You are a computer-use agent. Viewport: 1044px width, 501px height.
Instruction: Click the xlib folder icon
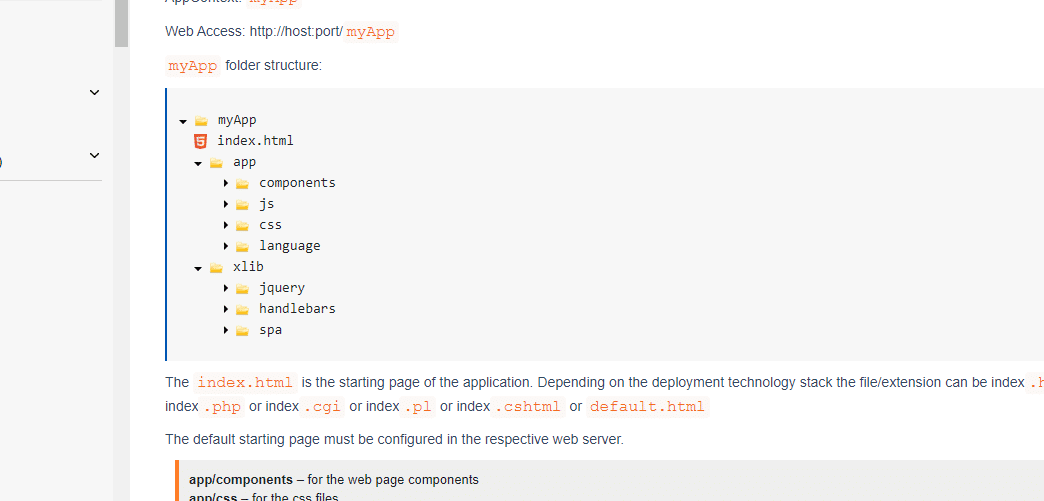[x=216, y=267]
